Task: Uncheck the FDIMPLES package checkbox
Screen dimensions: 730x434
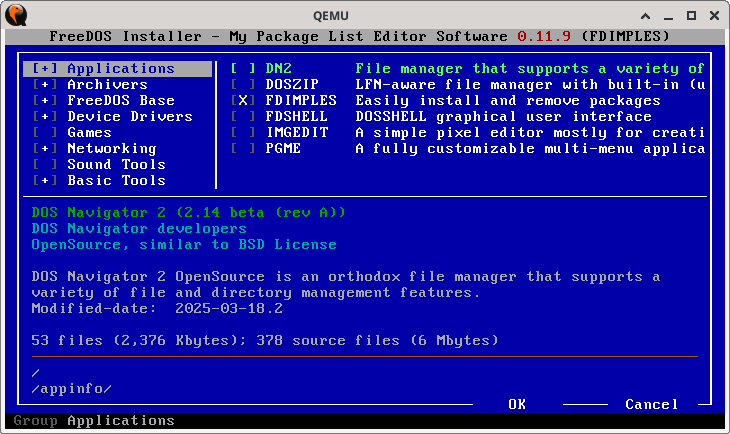Action: pyautogui.click(x=243, y=101)
